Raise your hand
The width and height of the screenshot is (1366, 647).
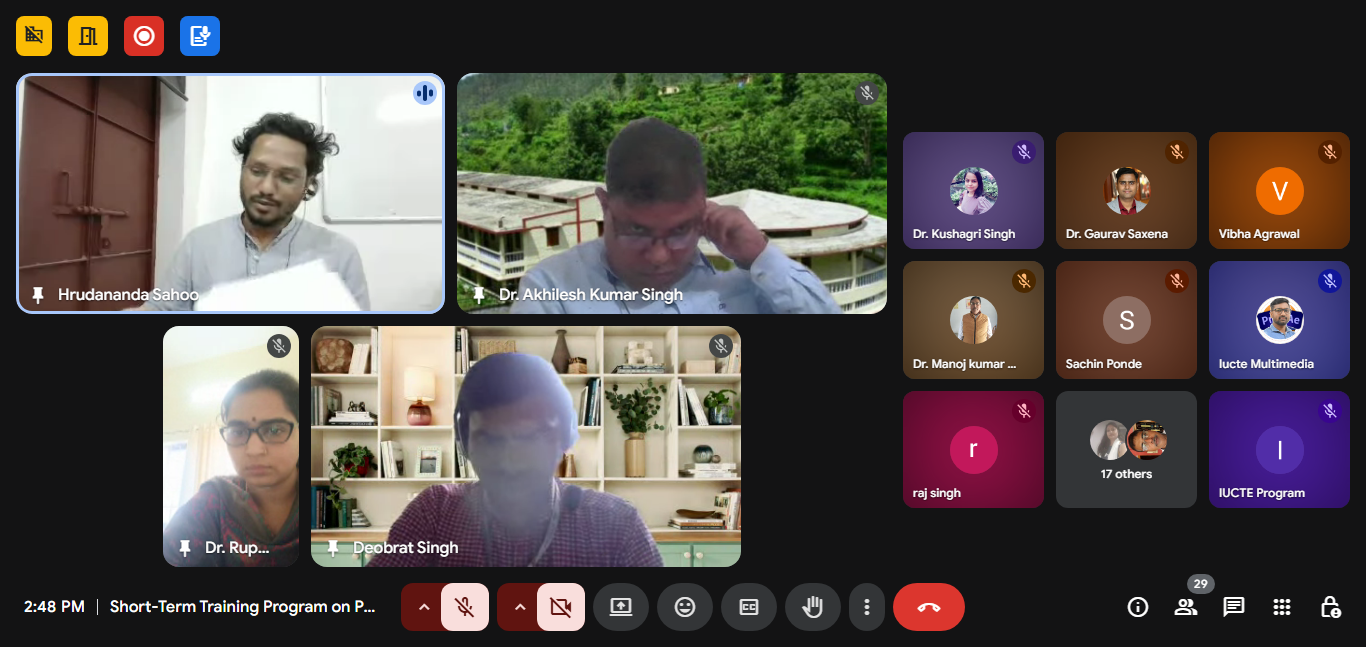pos(813,607)
